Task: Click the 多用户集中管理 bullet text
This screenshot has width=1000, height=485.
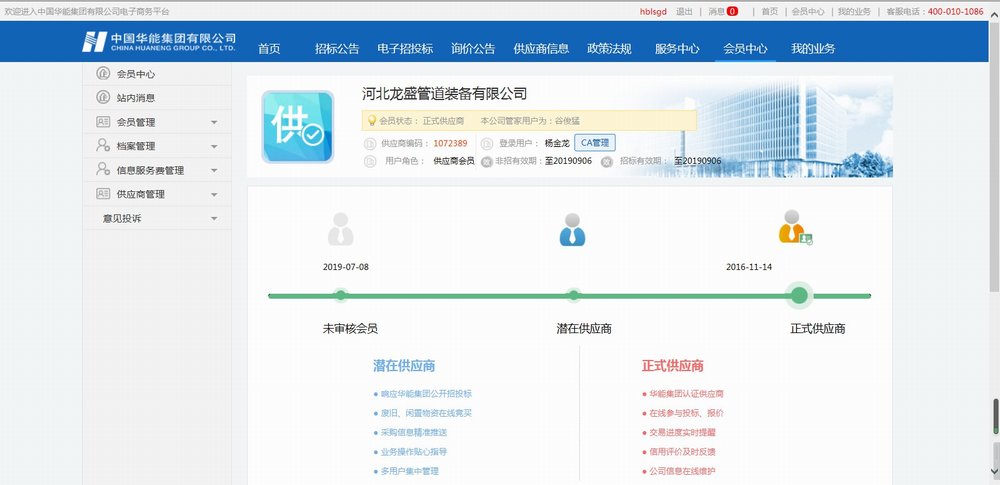Action: [410, 471]
